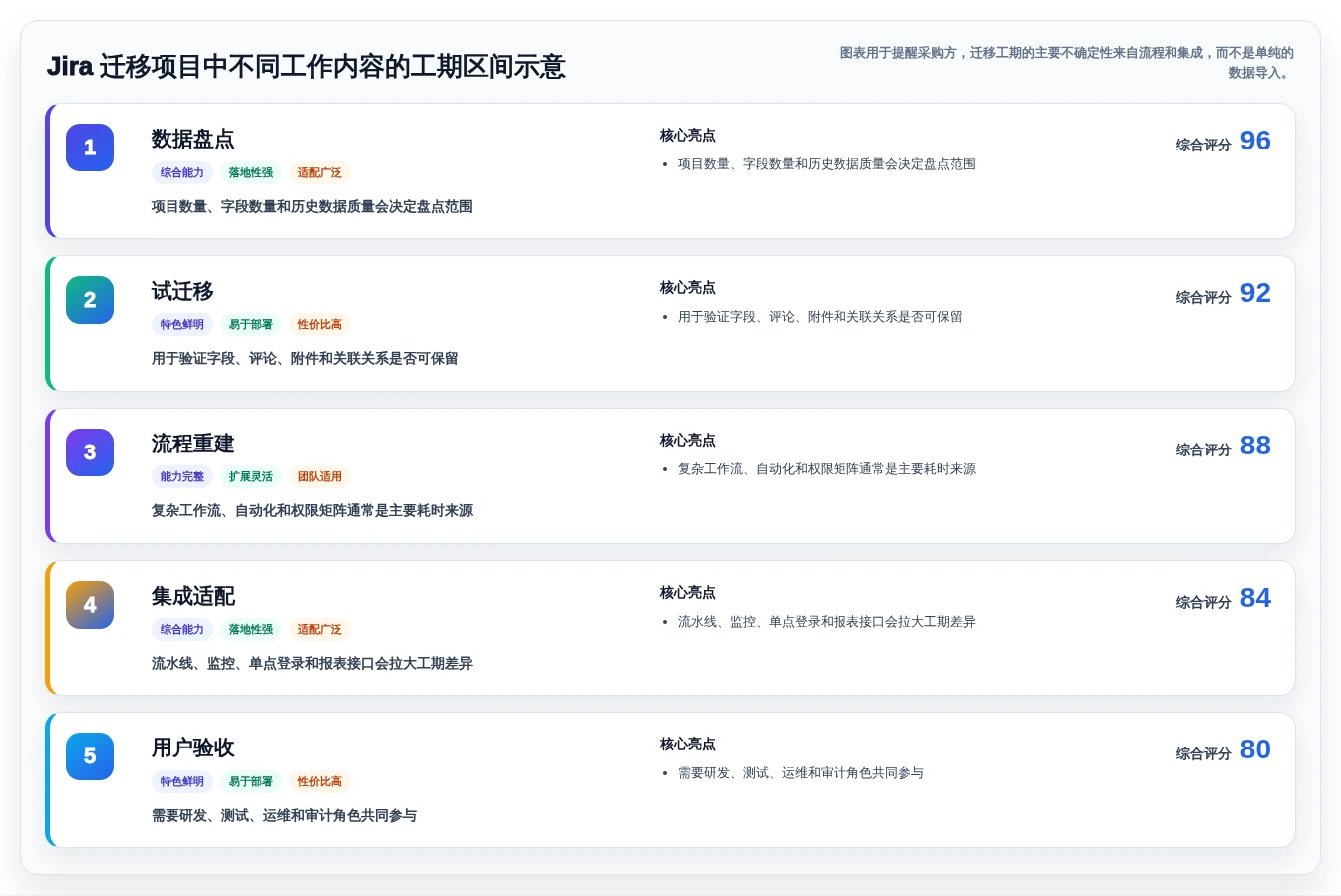Click 综合评分 label in 用户验收 card
This screenshot has width=1341, height=896.
(x=1203, y=753)
